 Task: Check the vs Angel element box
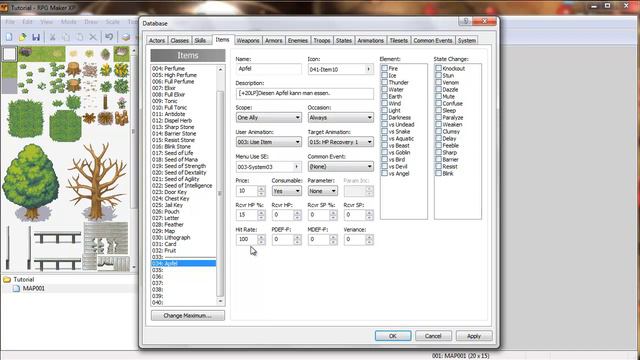pyautogui.click(x=384, y=173)
